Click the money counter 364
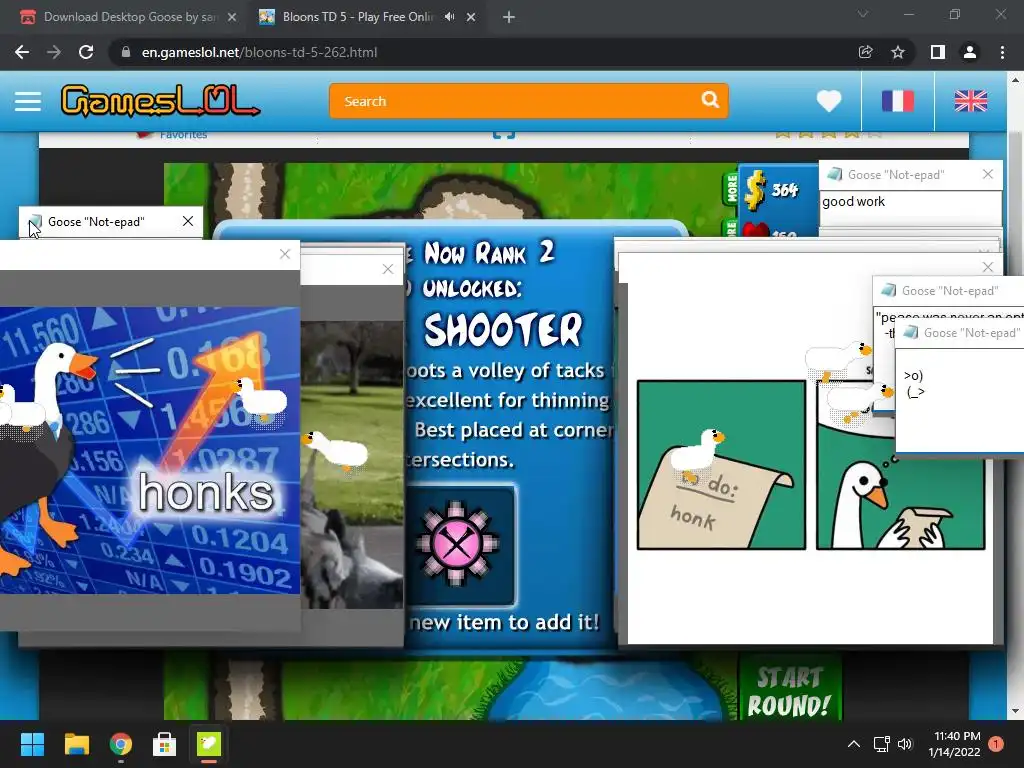Screen dimensions: 1024x768 [784, 190]
